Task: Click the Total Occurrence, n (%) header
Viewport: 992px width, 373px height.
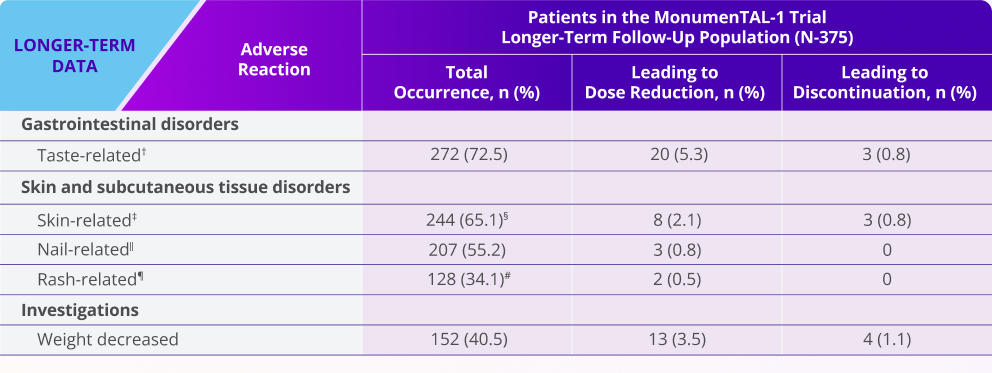Action: pos(467,83)
